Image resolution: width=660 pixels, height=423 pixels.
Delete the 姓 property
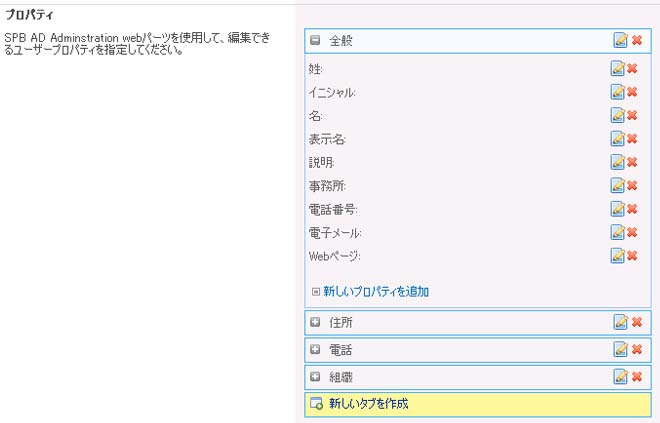coord(632,68)
